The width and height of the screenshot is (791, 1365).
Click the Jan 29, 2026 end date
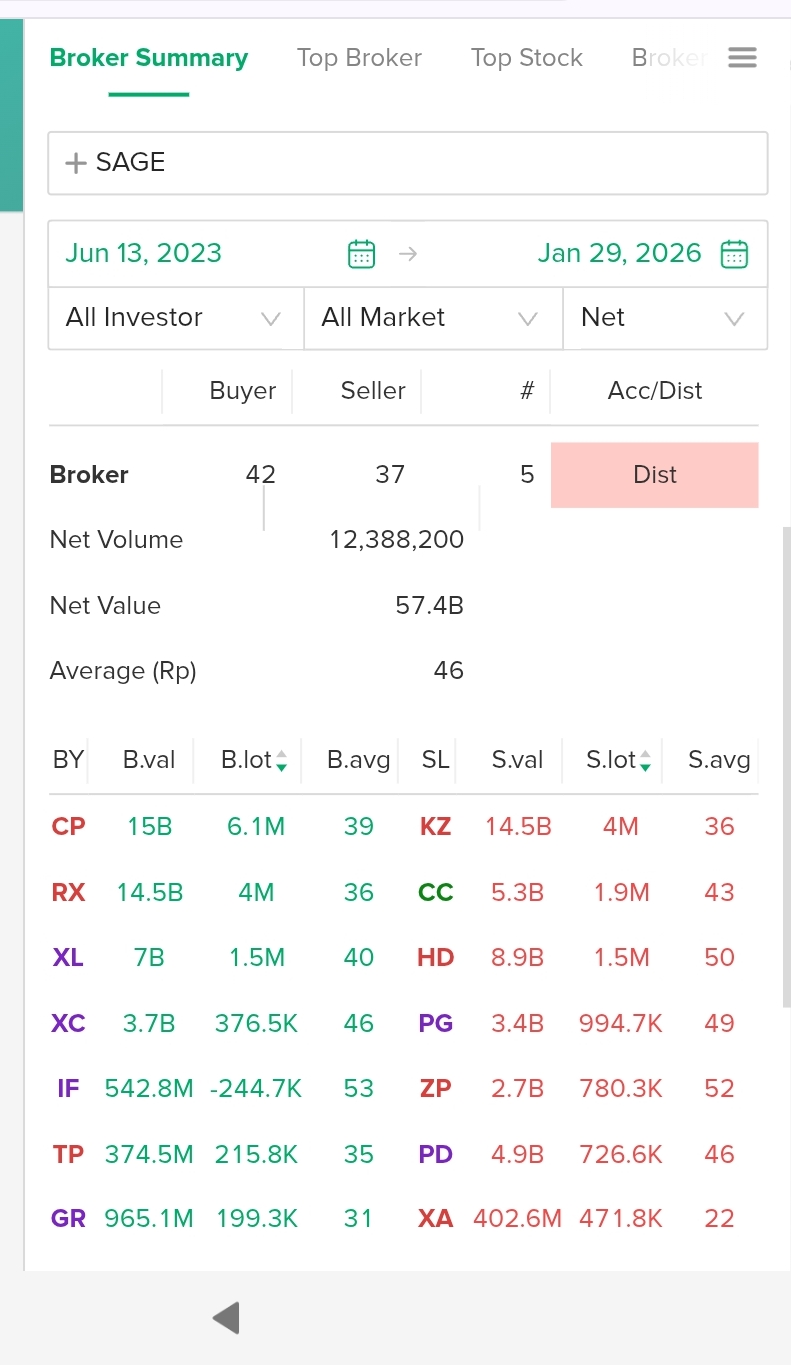point(619,253)
